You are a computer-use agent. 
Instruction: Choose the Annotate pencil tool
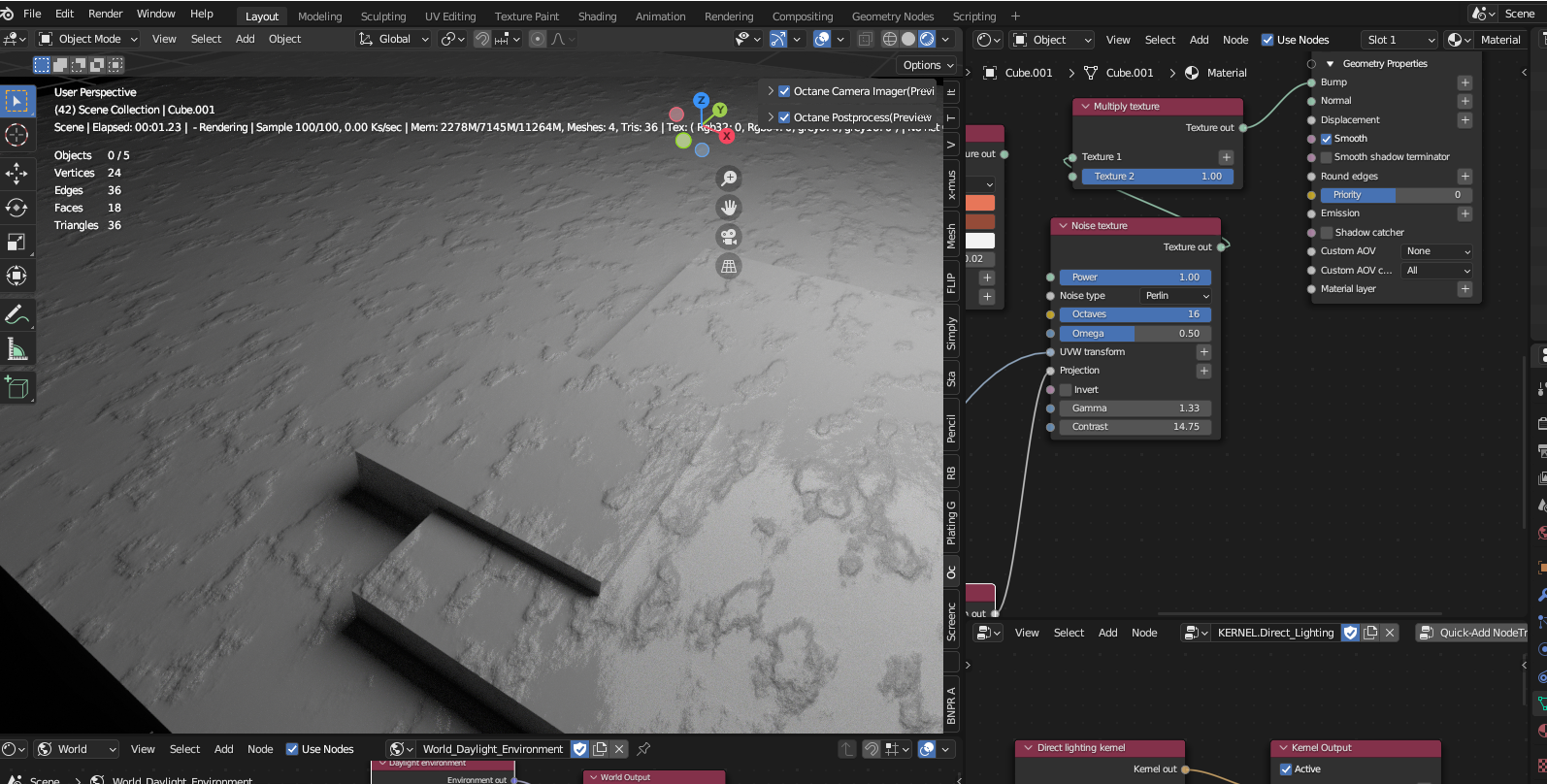(x=17, y=314)
